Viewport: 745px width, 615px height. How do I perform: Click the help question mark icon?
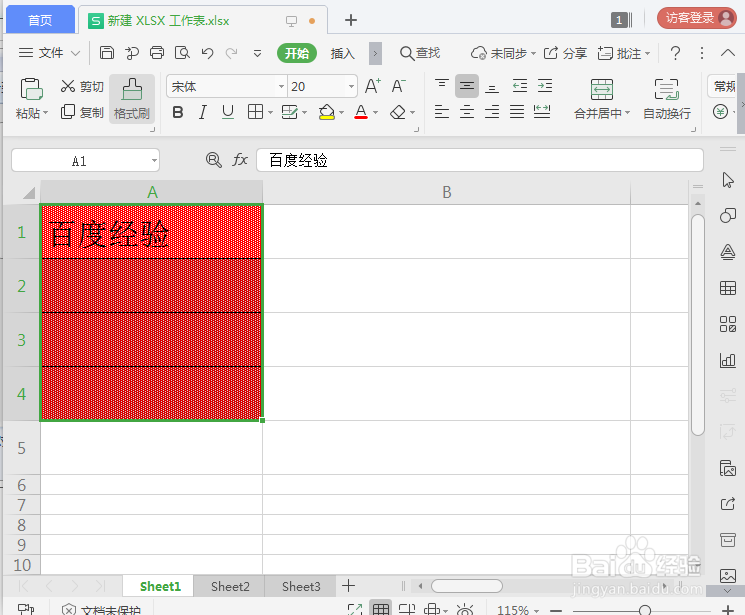(675, 53)
